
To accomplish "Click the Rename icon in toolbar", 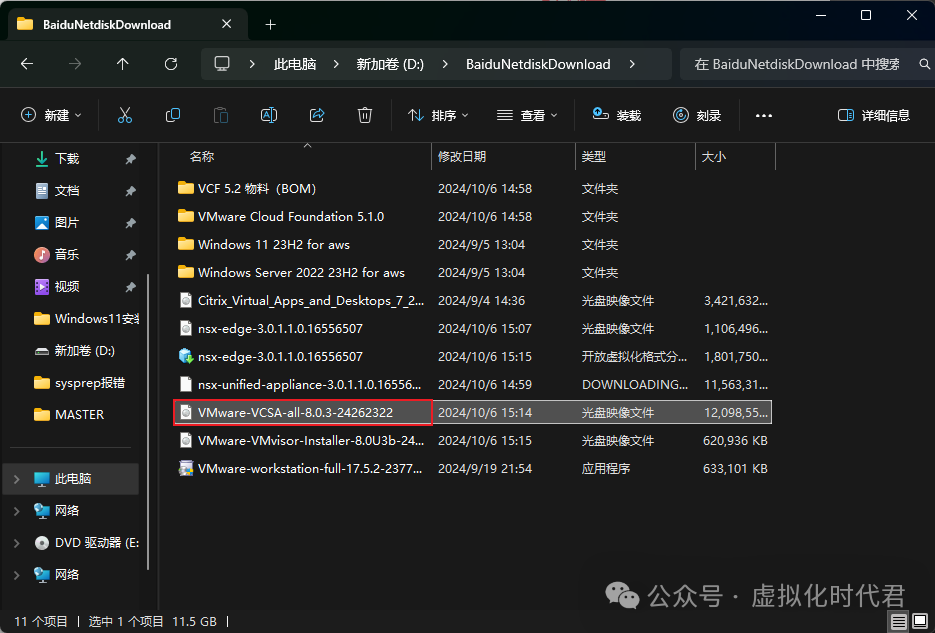I will (x=269, y=115).
